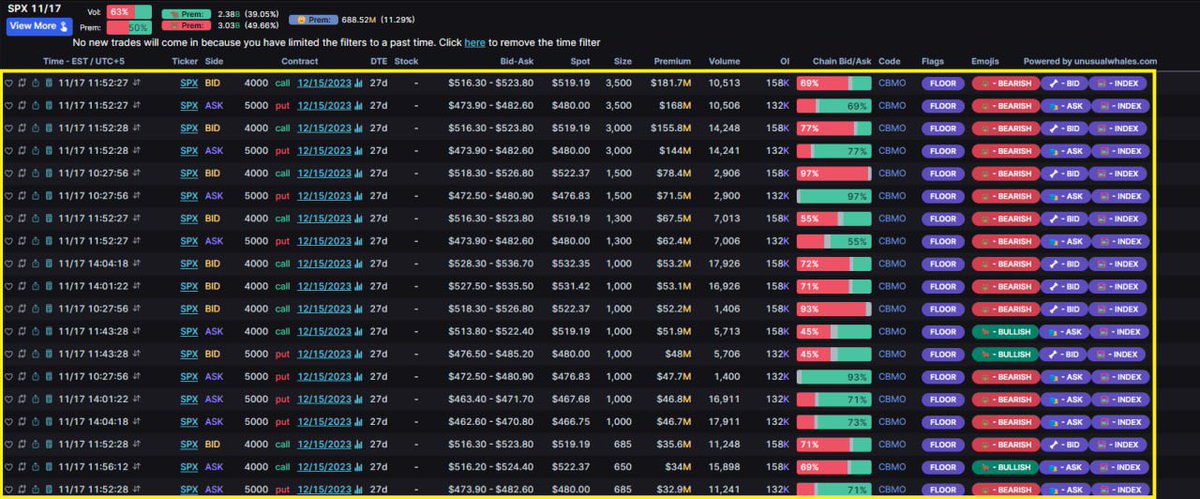
Task: Click the 14:01:22 timestamp in $53.1M row
Action: tap(93, 286)
